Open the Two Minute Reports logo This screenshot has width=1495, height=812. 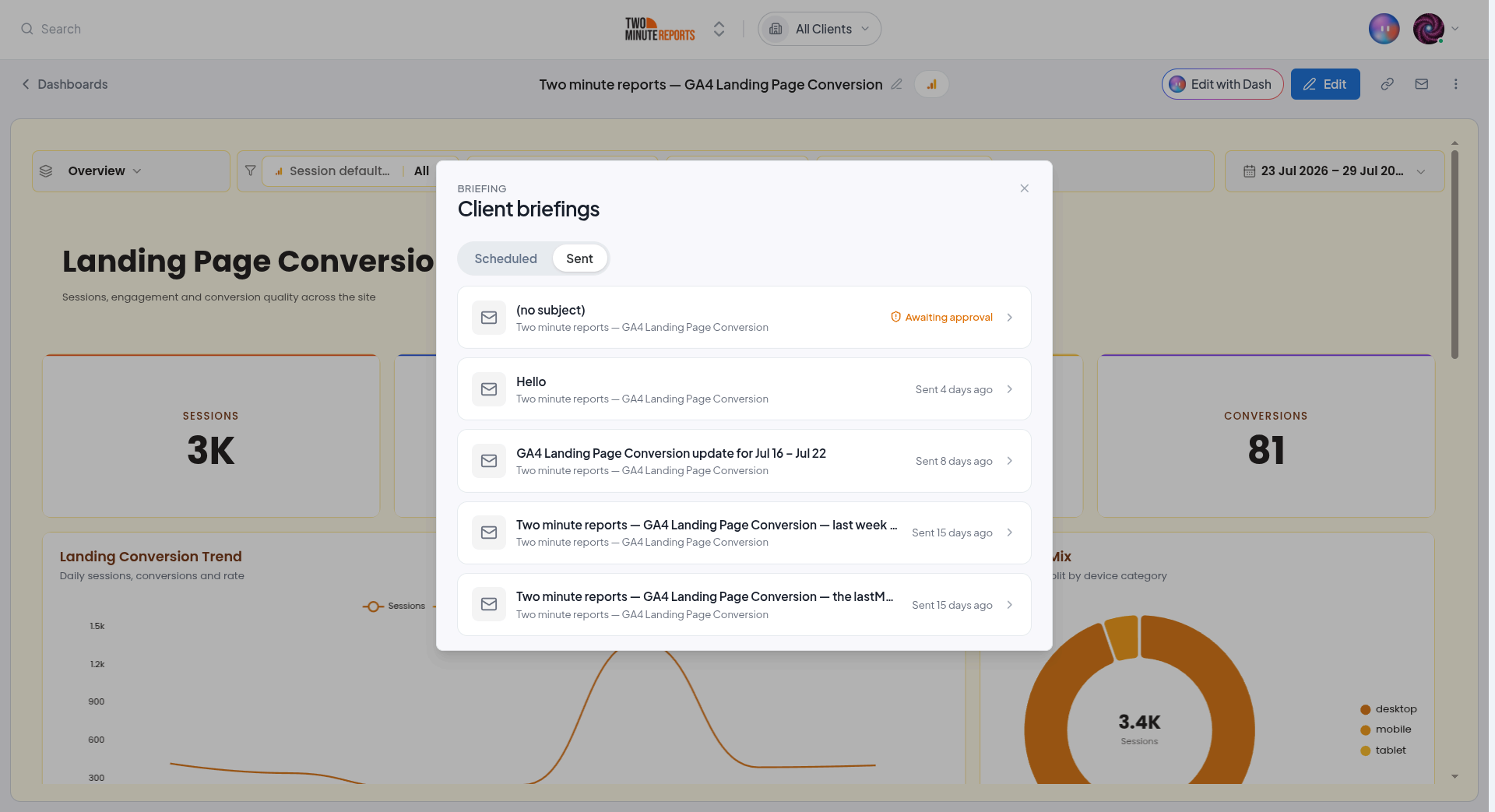tap(660, 29)
